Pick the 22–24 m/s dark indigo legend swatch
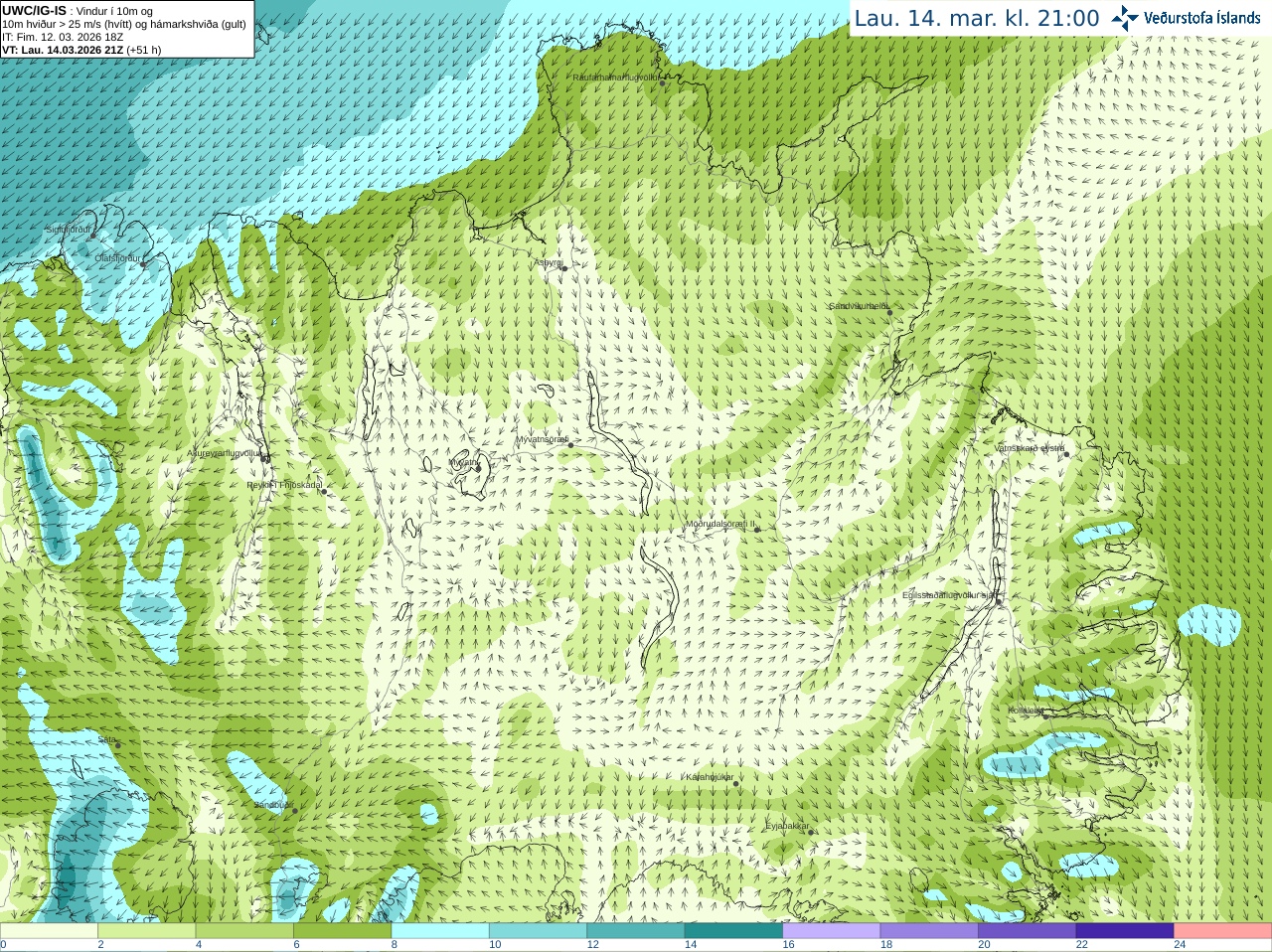1272x952 pixels. tap(1125, 931)
